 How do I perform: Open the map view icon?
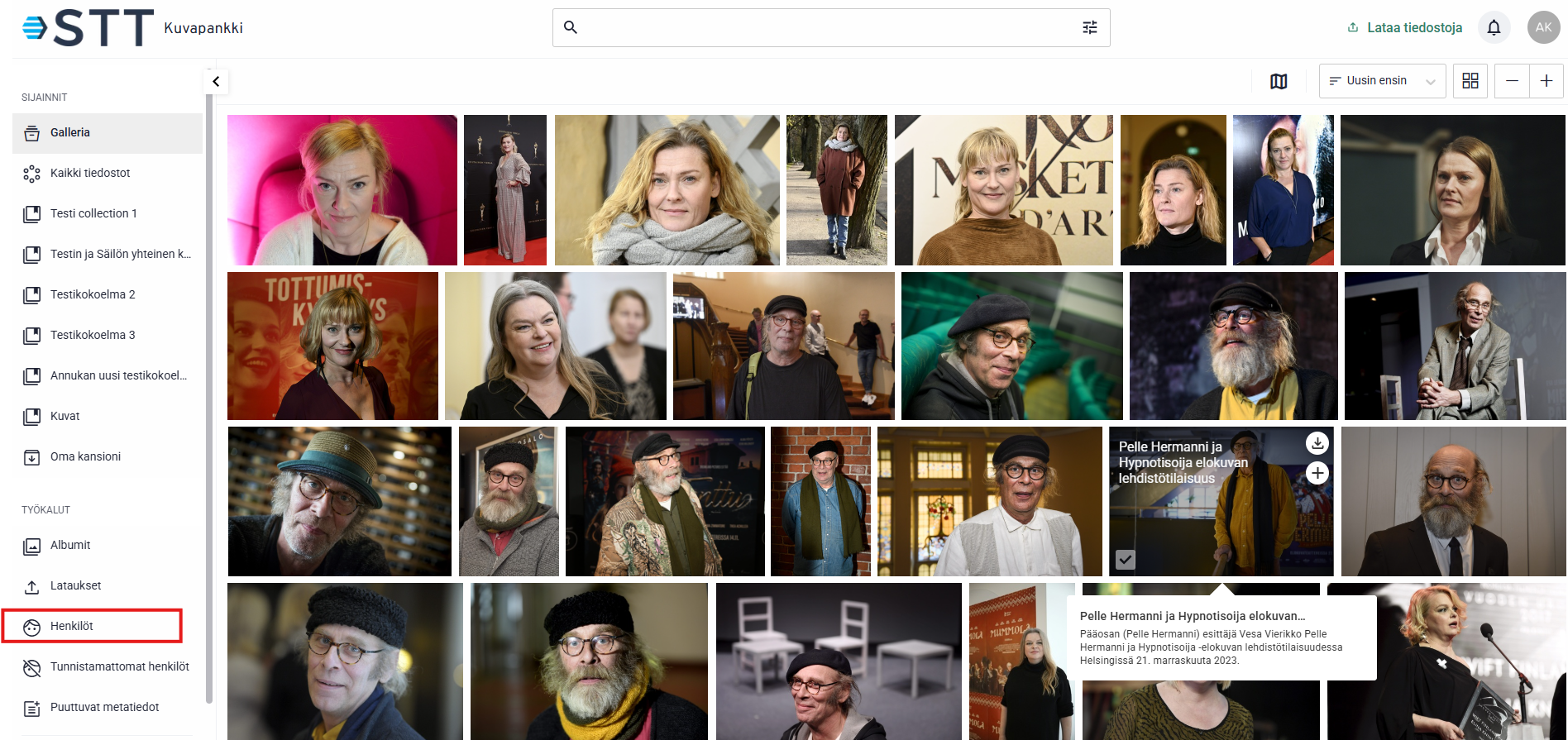(x=1279, y=81)
